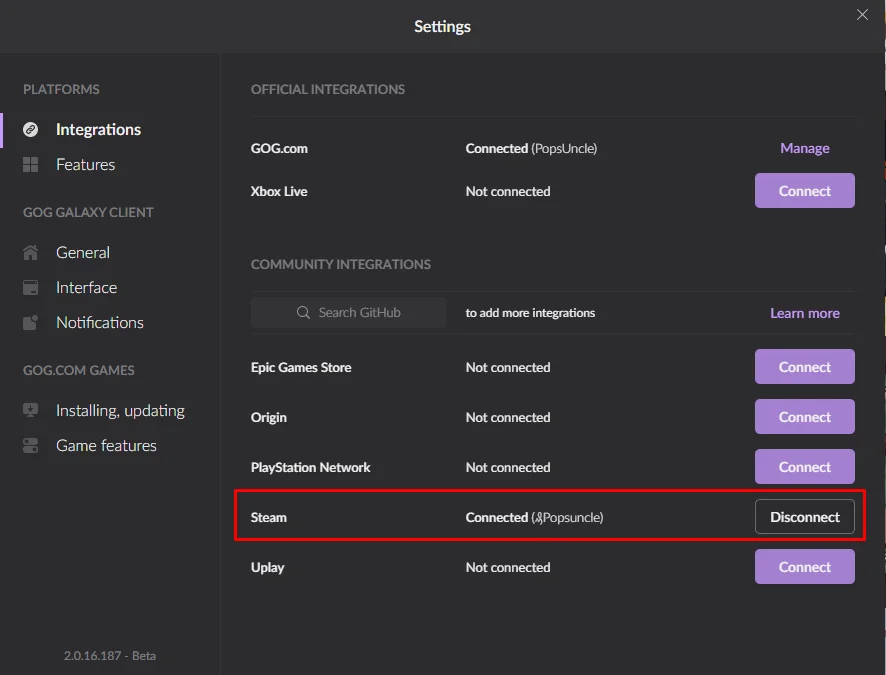Click the General home icon

coord(31,253)
